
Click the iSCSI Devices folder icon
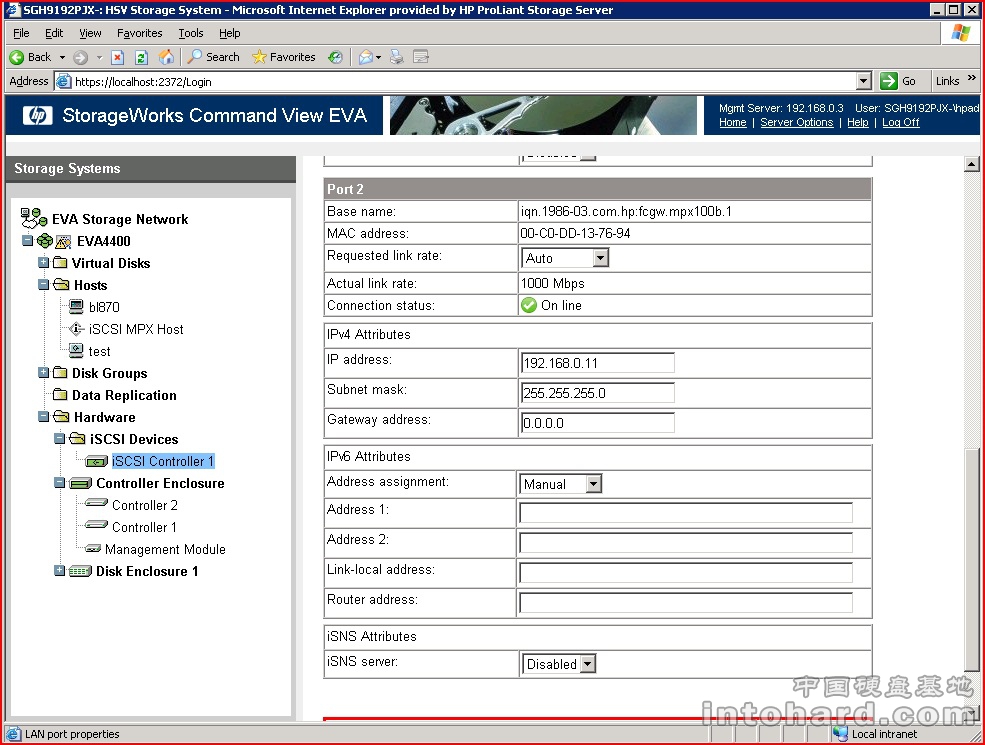click(77, 438)
